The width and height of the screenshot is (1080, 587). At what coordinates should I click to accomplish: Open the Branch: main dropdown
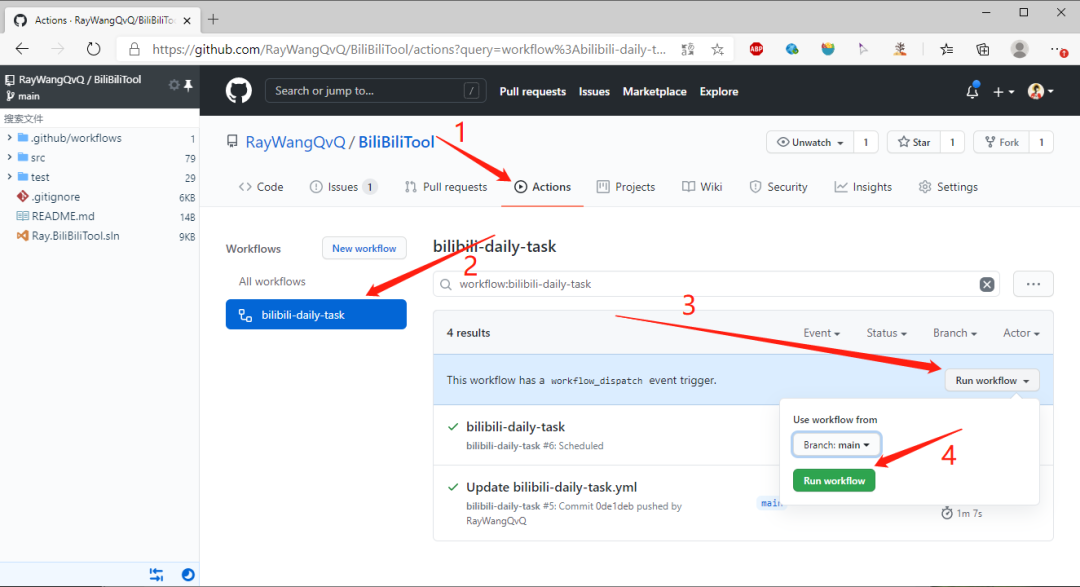(836, 445)
